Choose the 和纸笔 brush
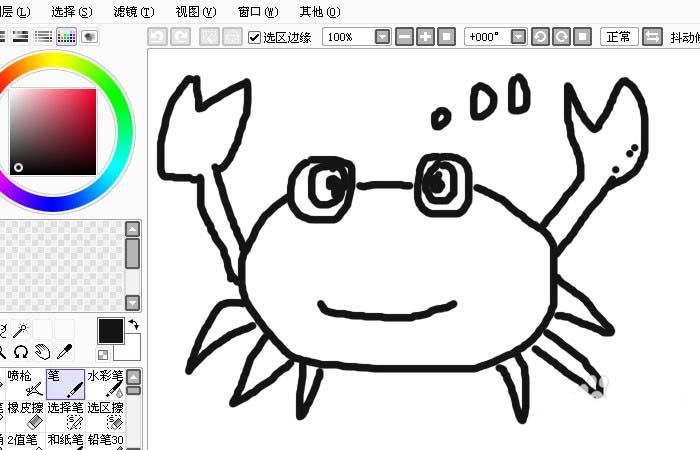Screen dimensions: 700x450 (x=65, y=441)
